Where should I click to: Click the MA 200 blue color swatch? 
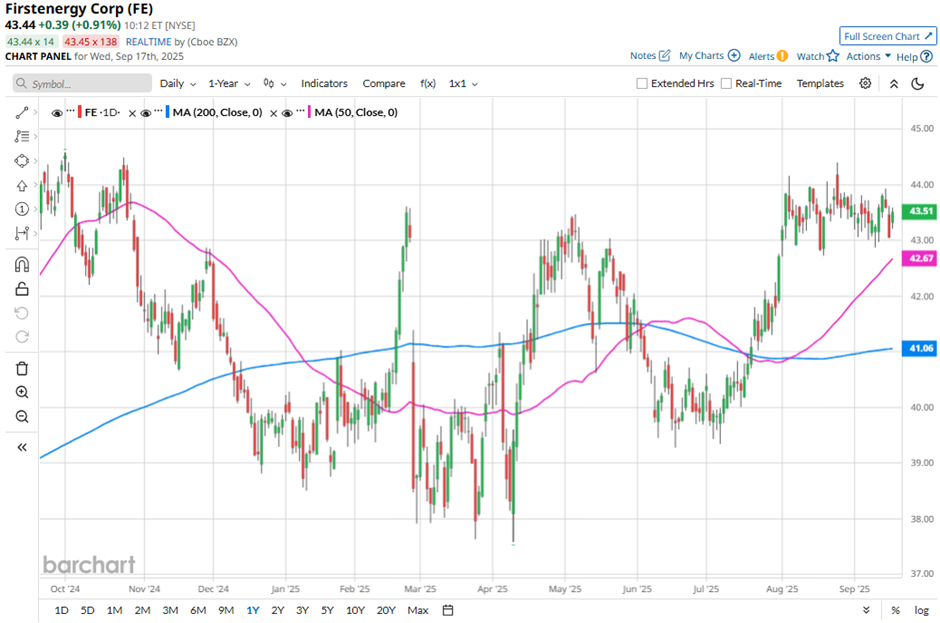tap(167, 112)
